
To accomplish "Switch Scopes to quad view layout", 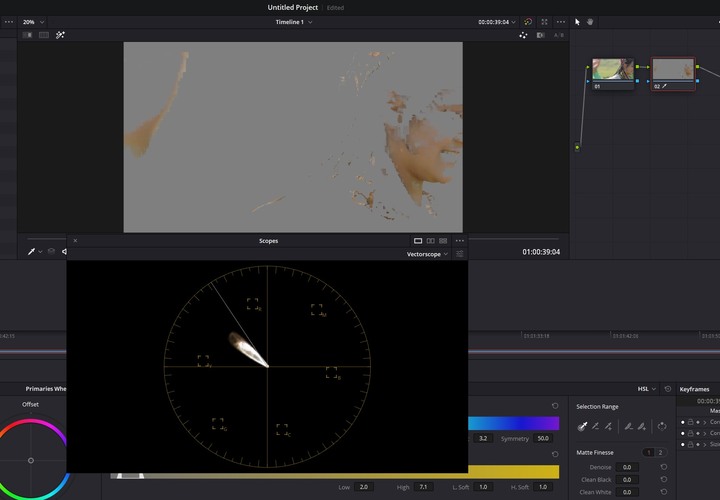I will (x=443, y=241).
